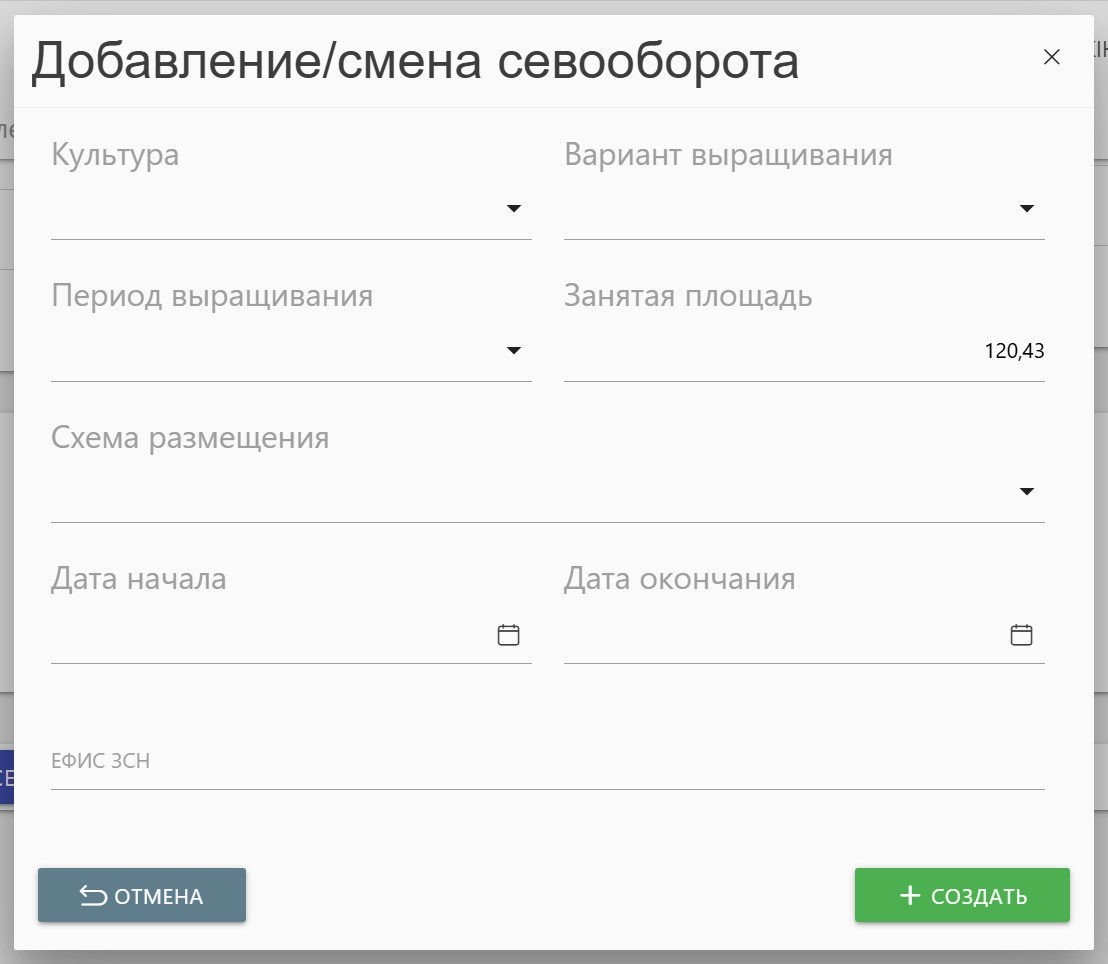
Task: Open the calendar picker for Дата начала
Action: click(509, 635)
